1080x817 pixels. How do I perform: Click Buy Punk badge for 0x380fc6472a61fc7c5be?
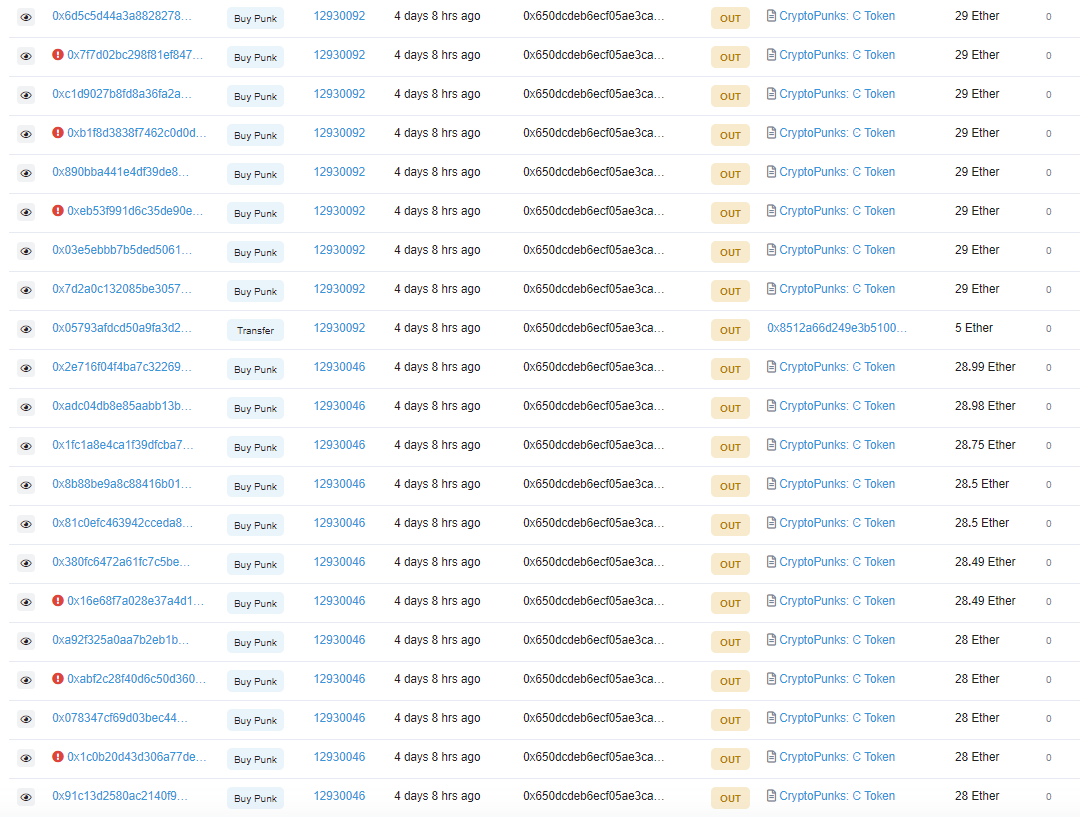pos(255,564)
